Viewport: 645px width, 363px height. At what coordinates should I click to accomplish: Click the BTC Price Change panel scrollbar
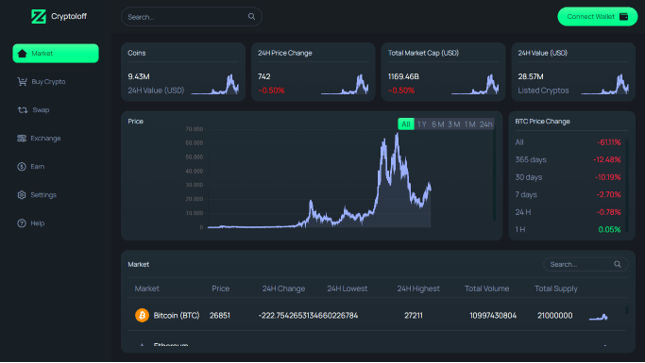(626, 186)
